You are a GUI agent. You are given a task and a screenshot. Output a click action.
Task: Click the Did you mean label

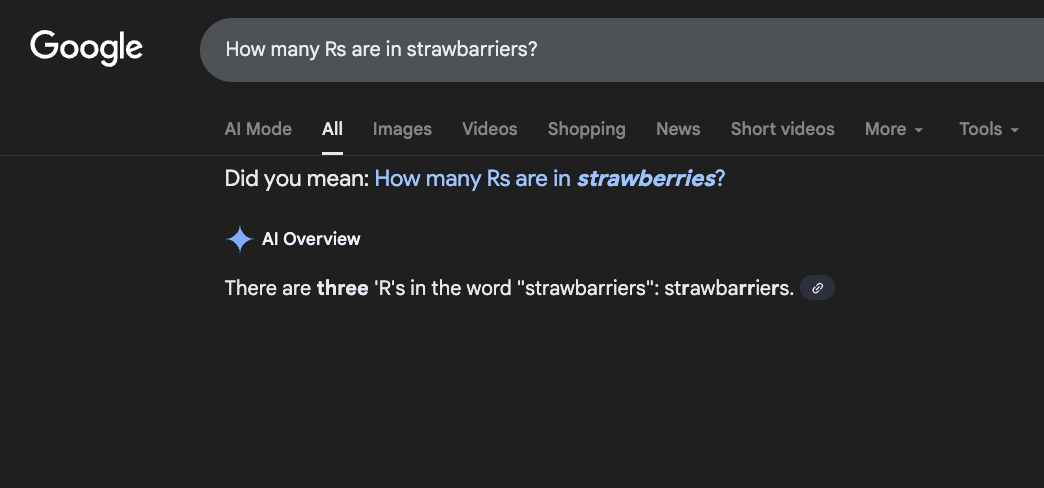(x=297, y=179)
